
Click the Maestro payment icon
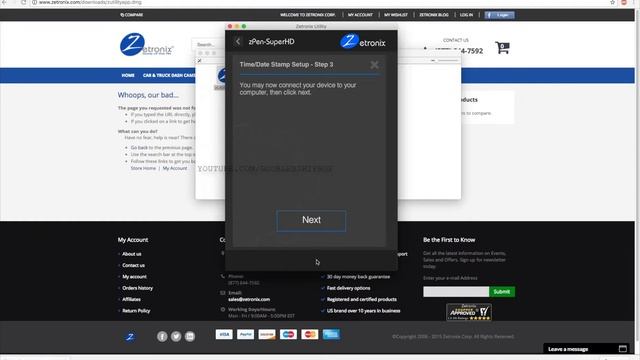288,335
